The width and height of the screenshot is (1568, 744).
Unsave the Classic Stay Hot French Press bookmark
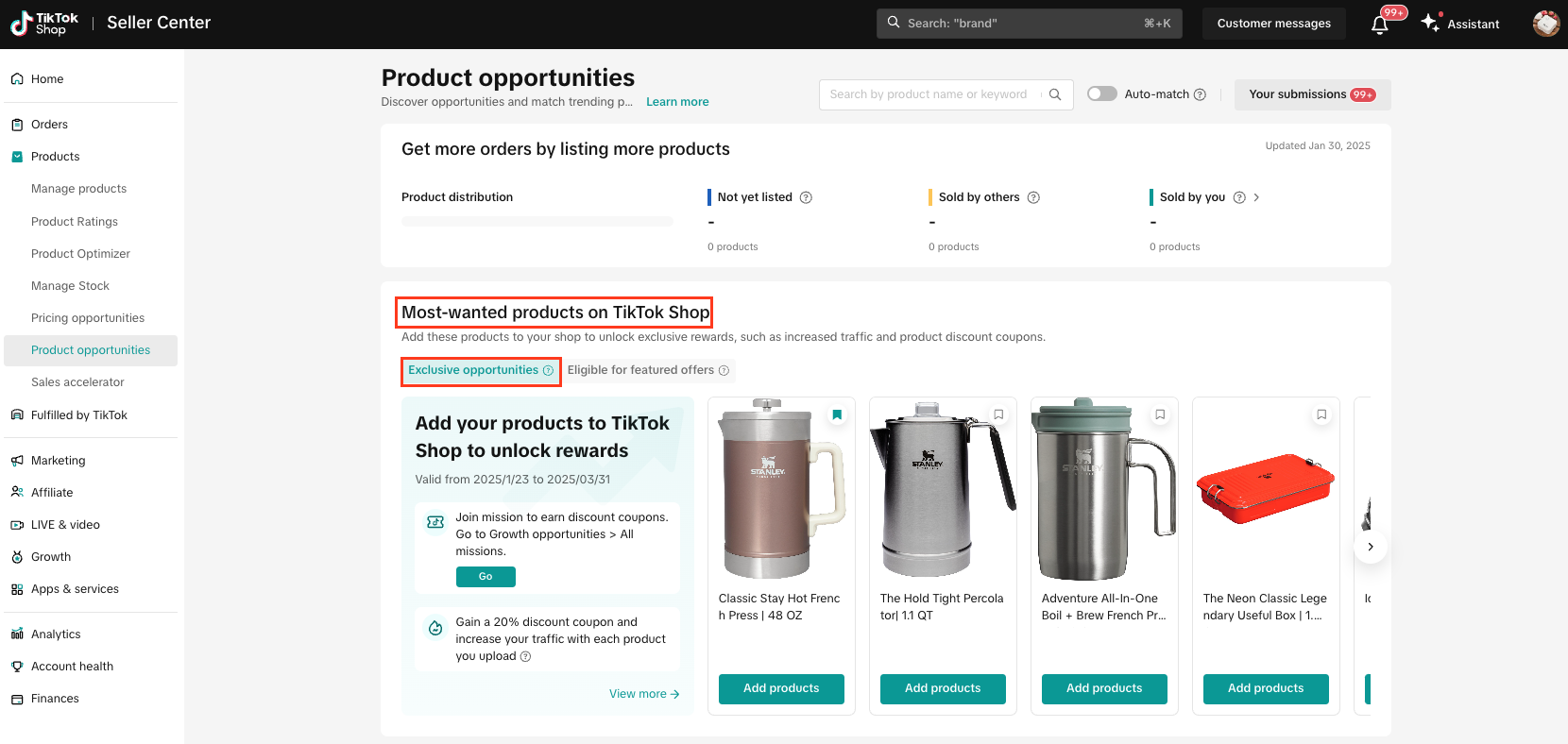tap(837, 414)
